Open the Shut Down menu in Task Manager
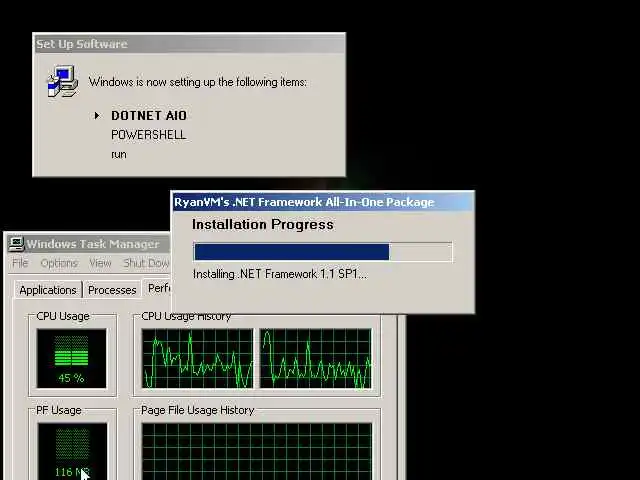Viewport: 640px width, 480px height. 147,263
